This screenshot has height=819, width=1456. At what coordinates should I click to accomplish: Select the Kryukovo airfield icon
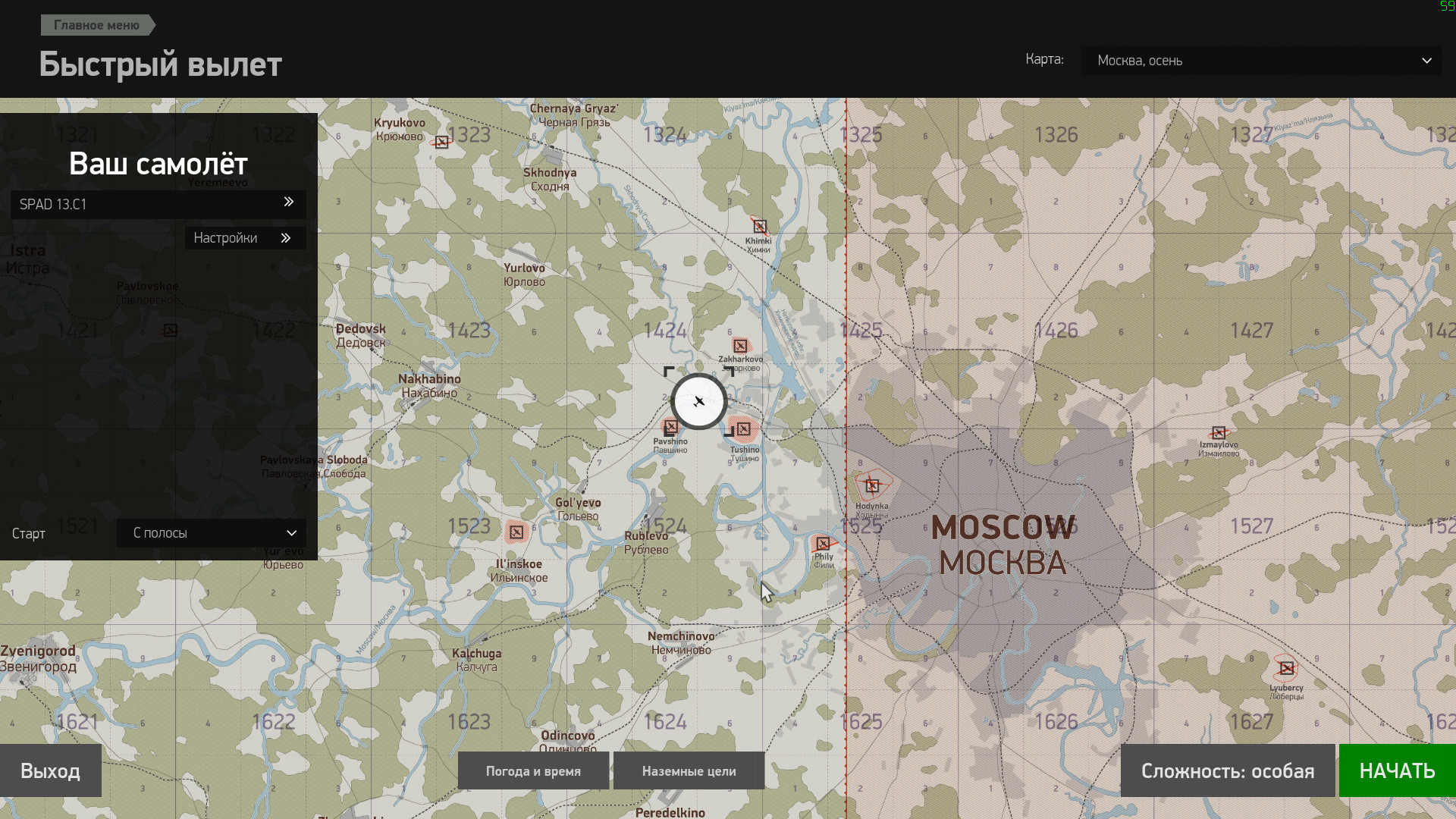click(x=442, y=142)
